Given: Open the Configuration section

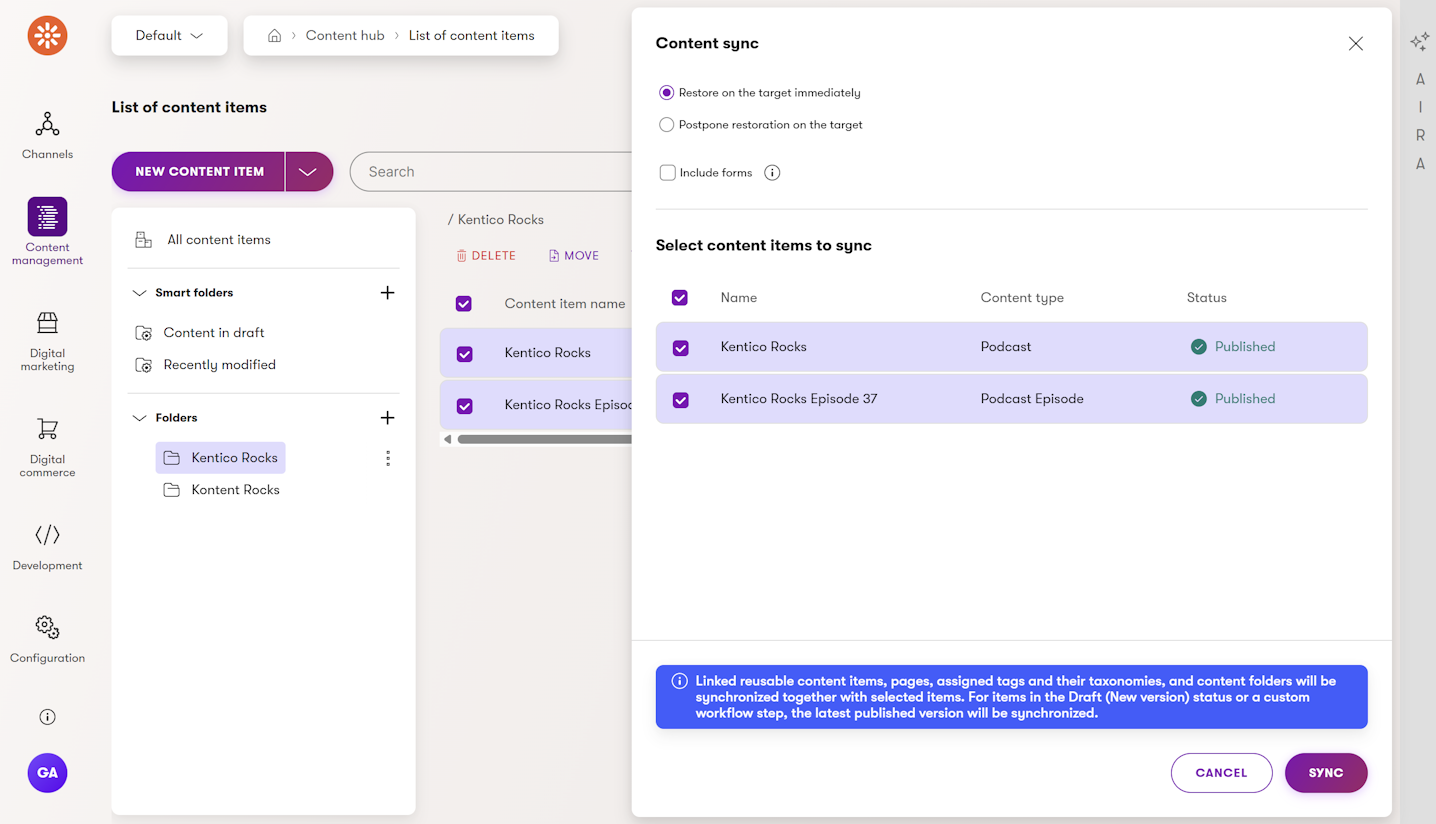Looking at the screenshot, I should (x=47, y=640).
